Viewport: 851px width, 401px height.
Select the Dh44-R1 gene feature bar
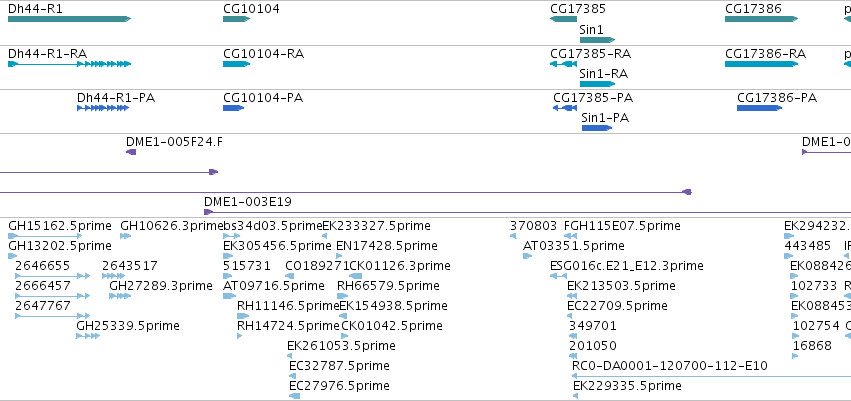[69, 19]
